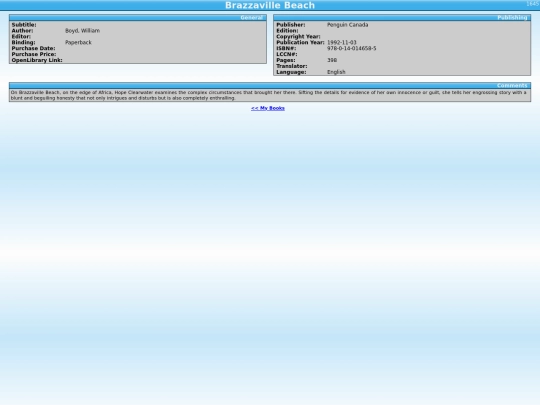Click the LCCN#: label
The width and height of the screenshot is (540, 405).
[x=287, y=54]
